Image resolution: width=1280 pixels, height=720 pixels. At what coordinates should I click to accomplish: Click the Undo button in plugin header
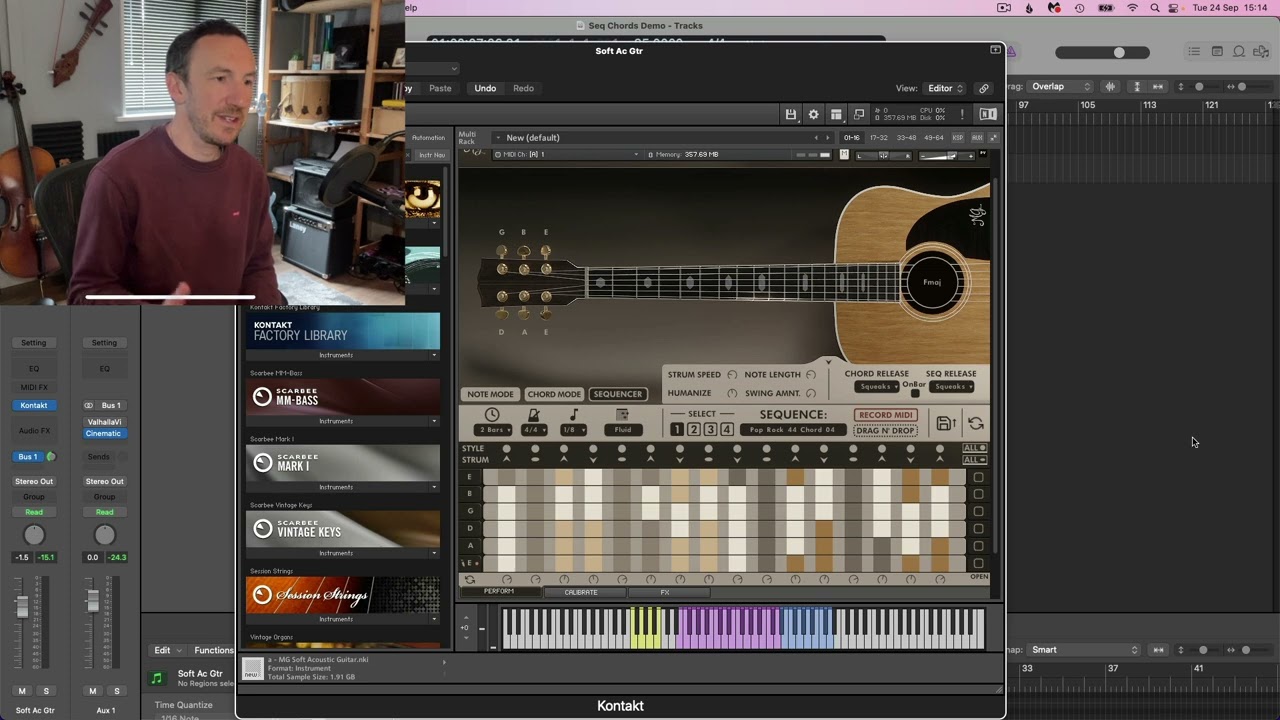[485, 88]
